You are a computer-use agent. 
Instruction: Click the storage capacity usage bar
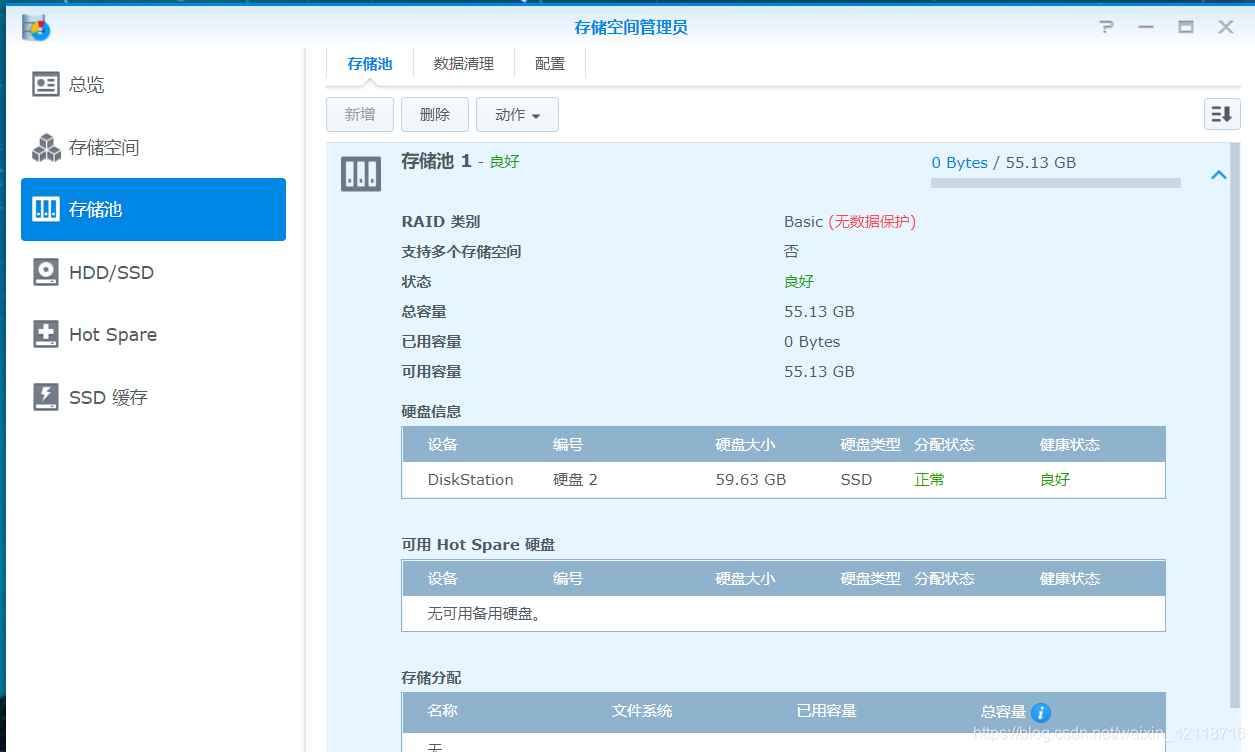point(1055,182)
